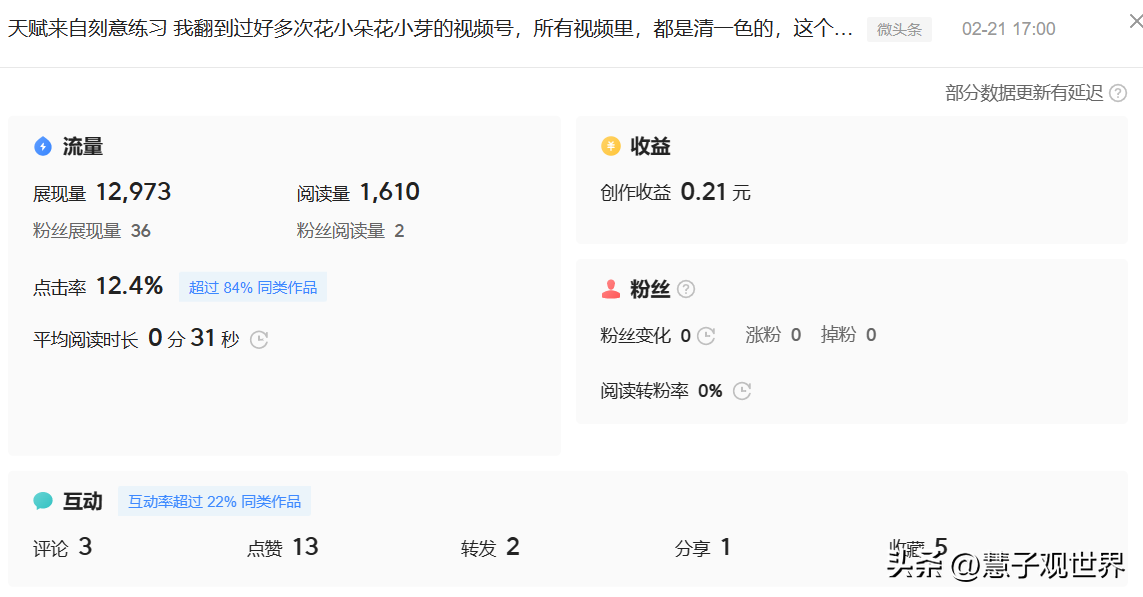Click the blue lightning 流量 icon
This screenshot has width=1143, height=597.
(43, 147)
